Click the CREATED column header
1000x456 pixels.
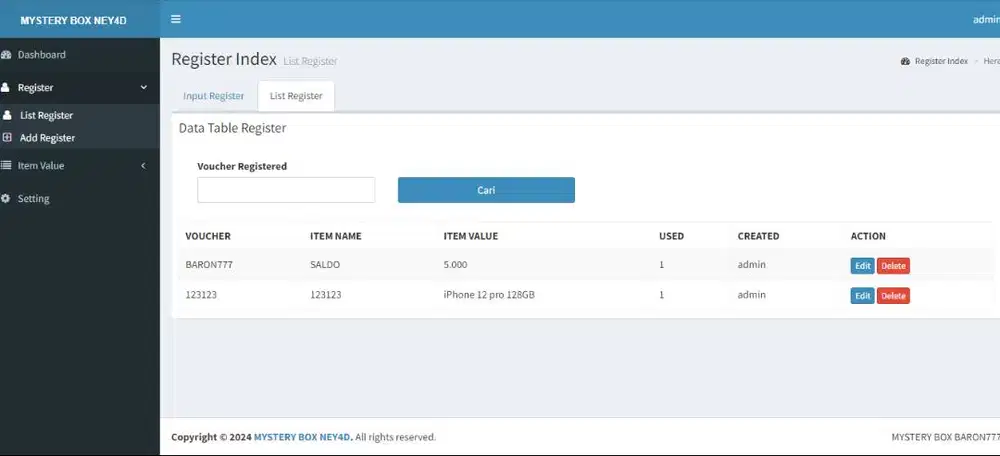tap(758, 236)
